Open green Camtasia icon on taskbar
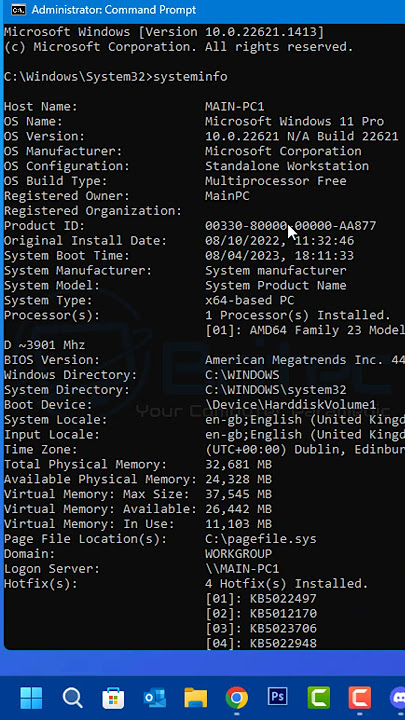Image resolution: width=405 pixels, height=720 pixels. (x=319, y=698)
